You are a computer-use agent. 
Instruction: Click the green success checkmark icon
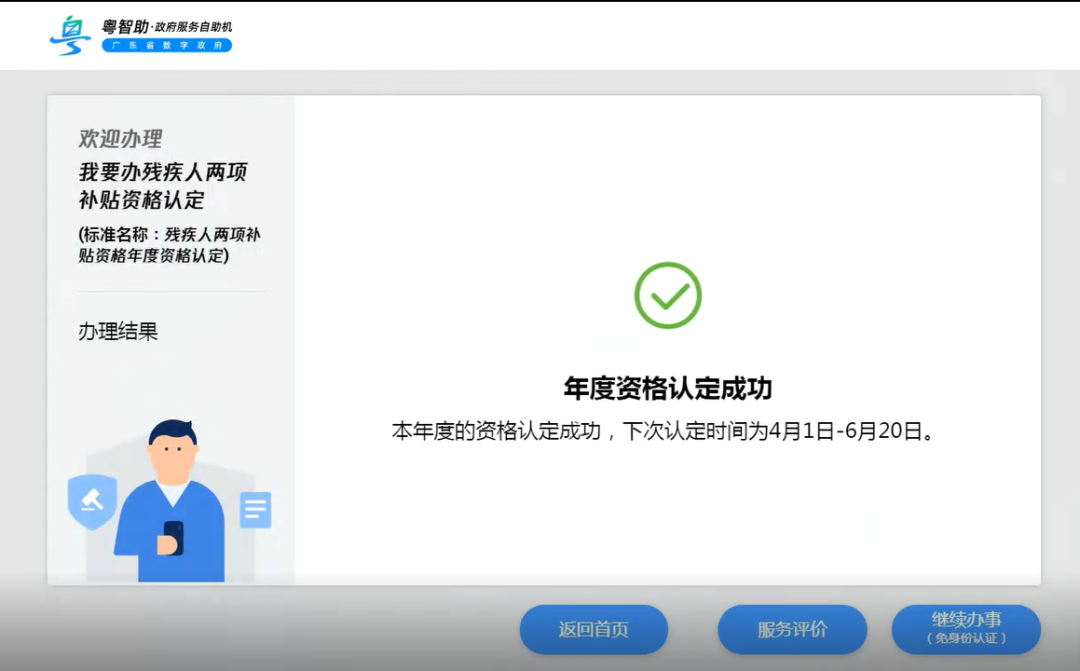coord(668,293)
